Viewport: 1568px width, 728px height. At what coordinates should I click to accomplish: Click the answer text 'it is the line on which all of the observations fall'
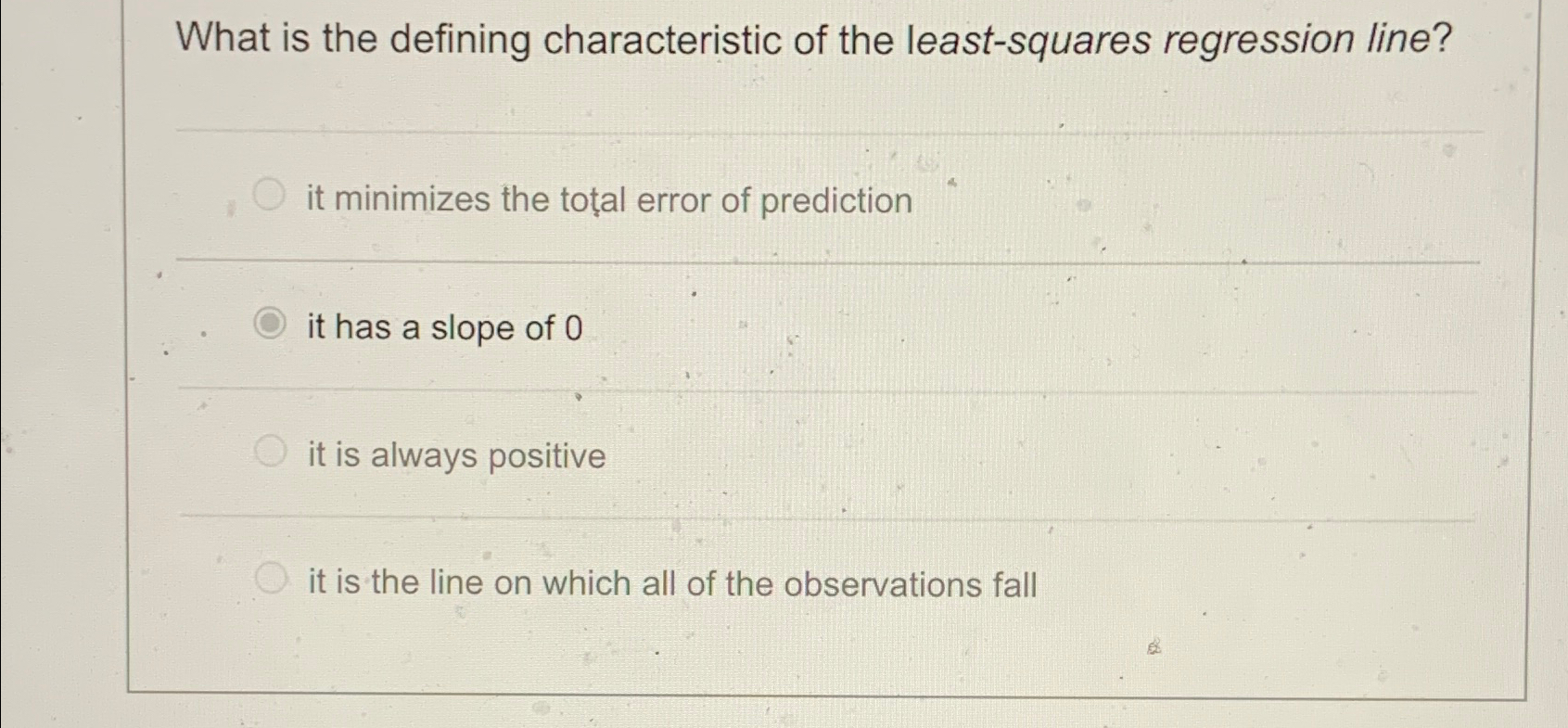point(670,582)
